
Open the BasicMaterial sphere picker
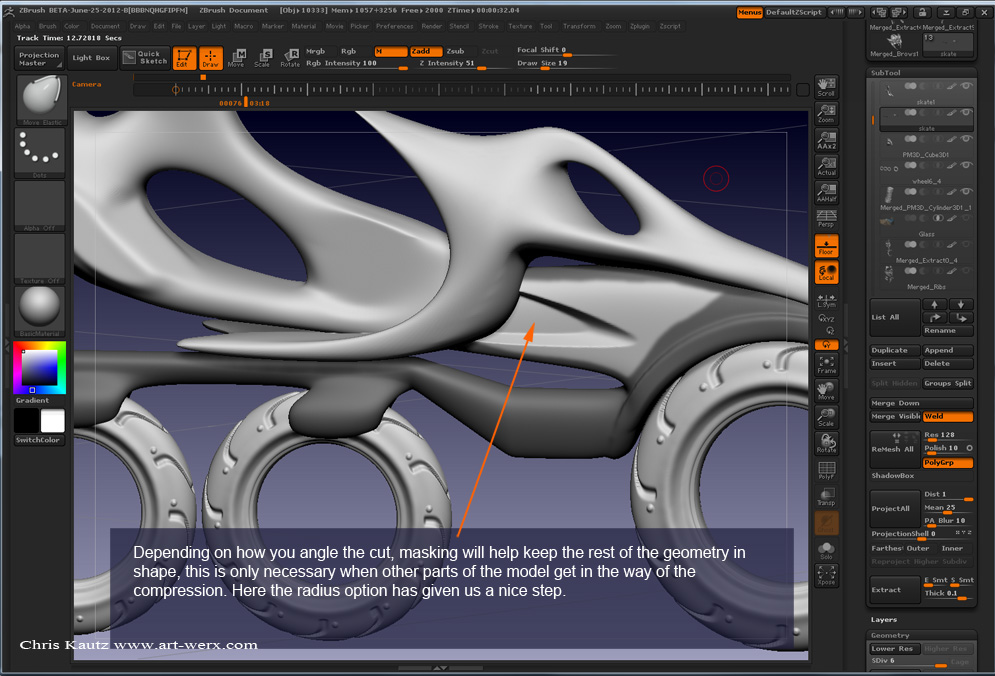tap(39, 311)
